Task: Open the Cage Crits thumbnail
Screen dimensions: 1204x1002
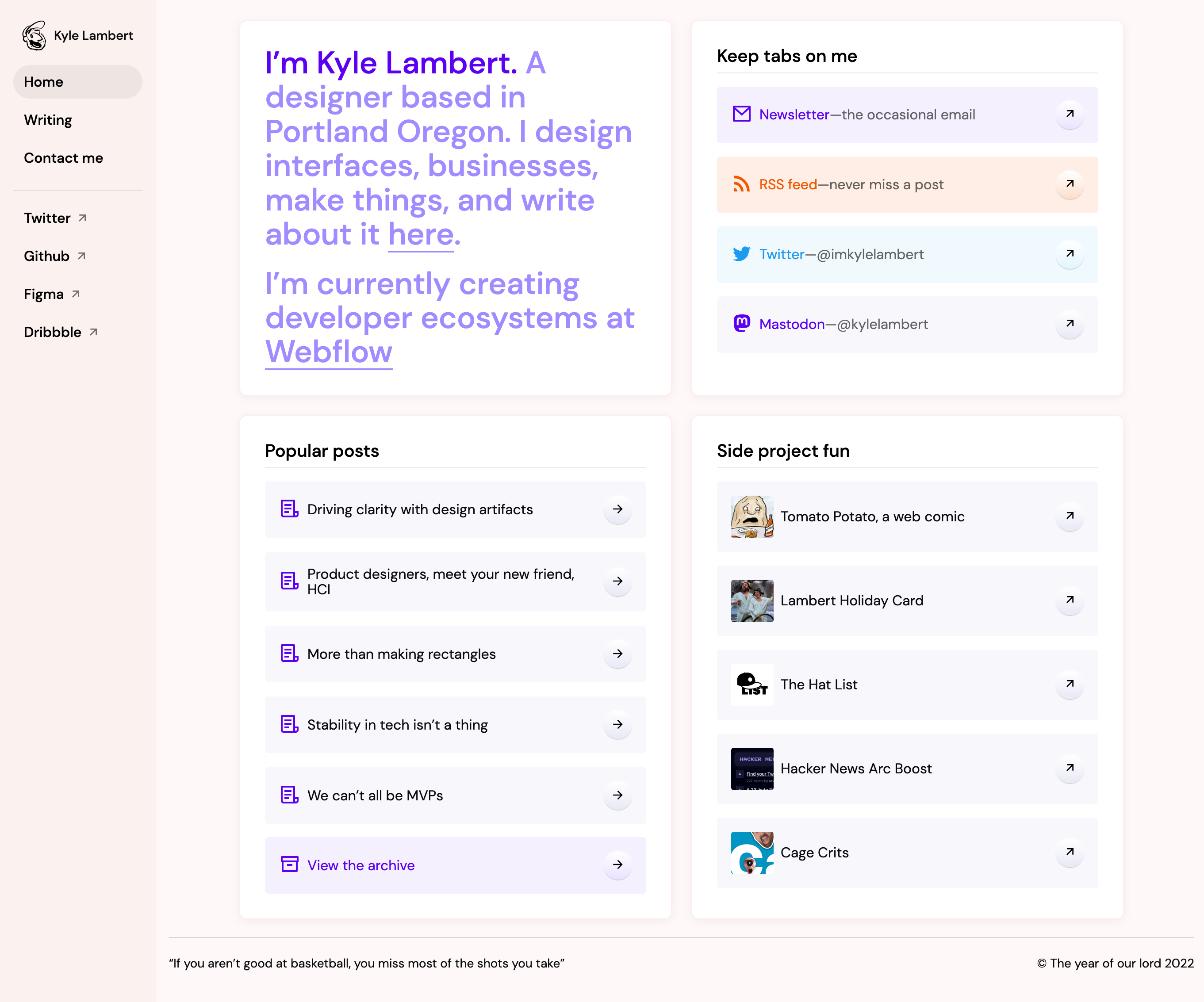Action: coord(752,853)
